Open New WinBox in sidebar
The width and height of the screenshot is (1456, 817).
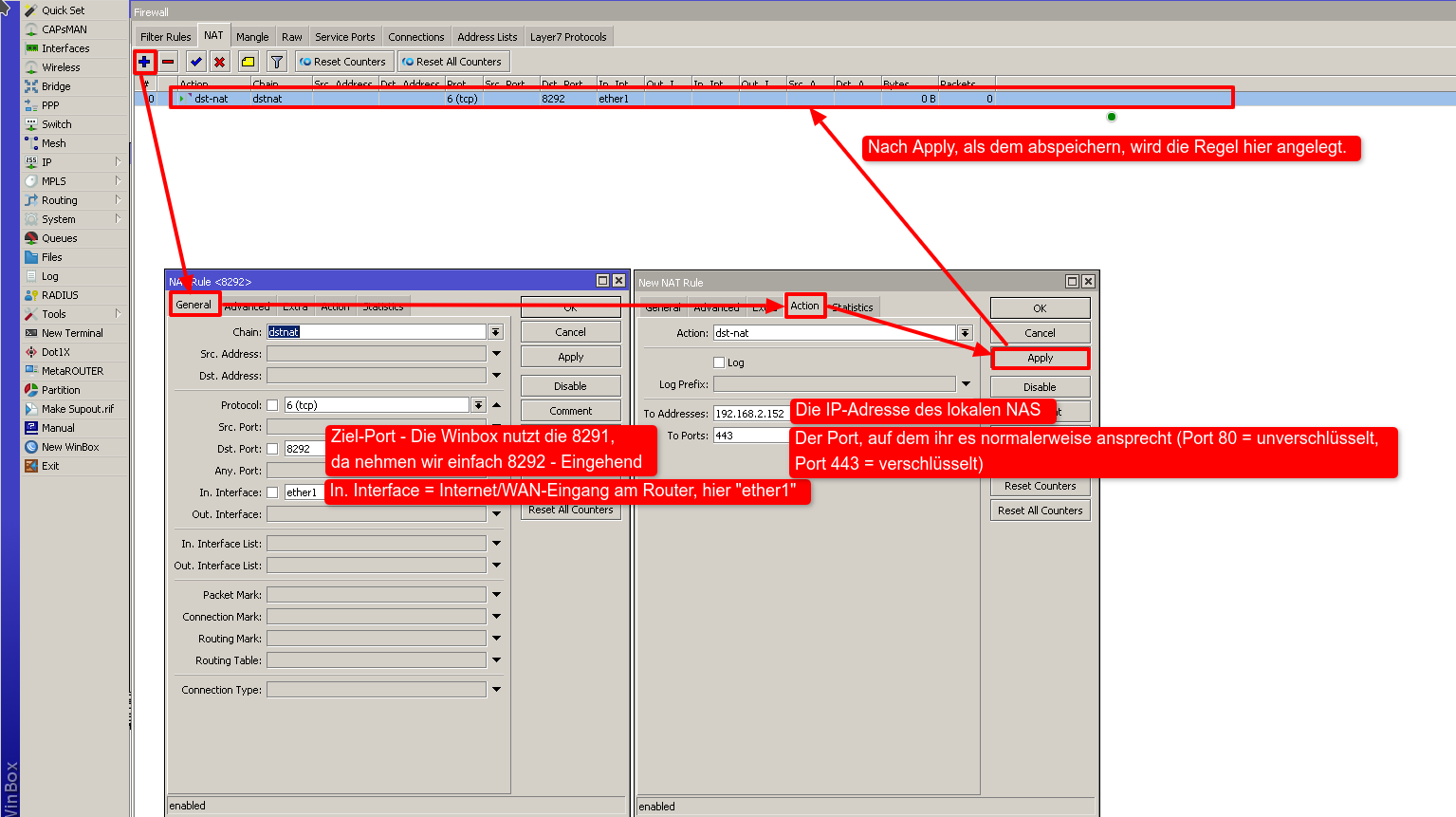[x=70, y=447]
